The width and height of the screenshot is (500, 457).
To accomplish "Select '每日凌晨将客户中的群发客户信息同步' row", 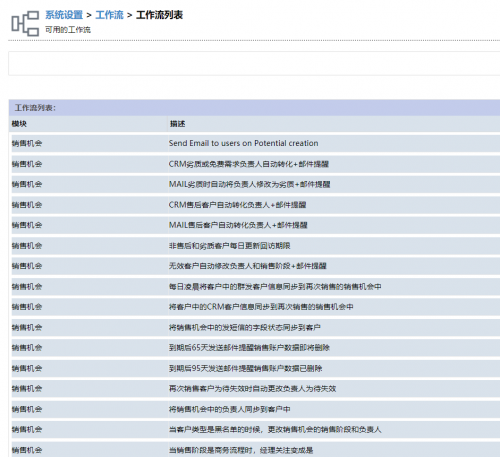I will point(256,287).
